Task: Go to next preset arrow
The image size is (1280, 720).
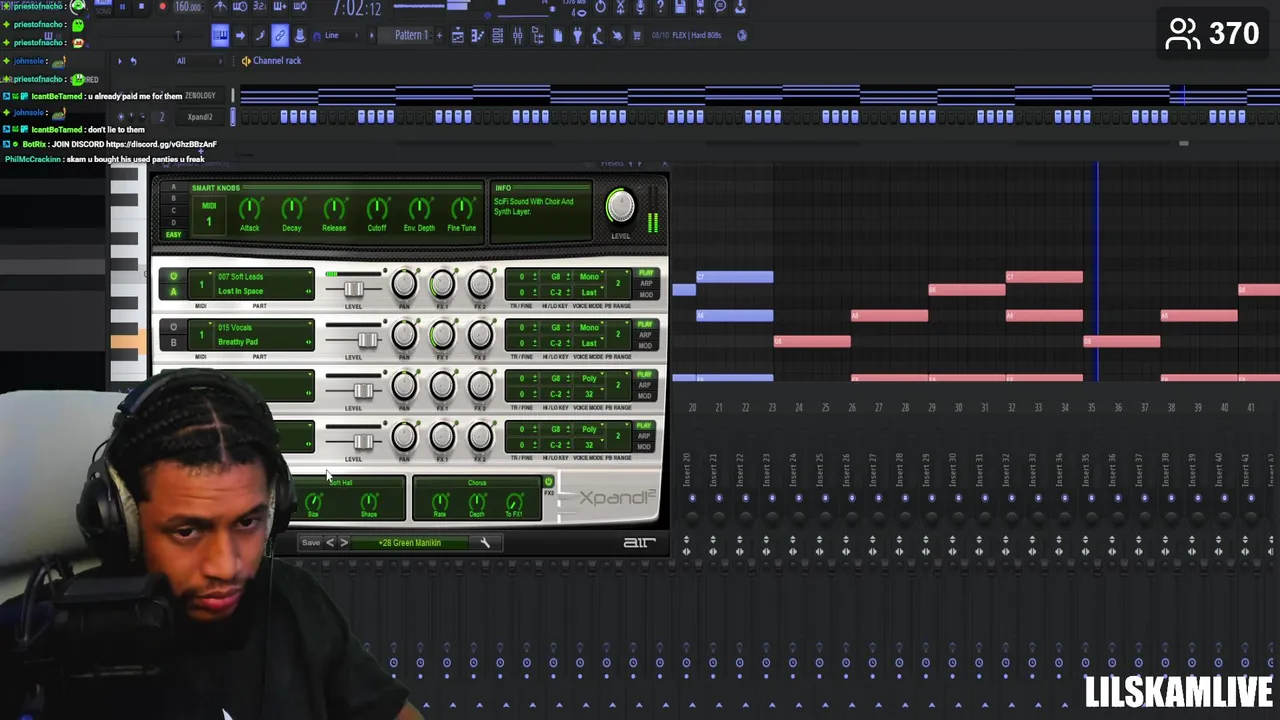Action: tap(344, 543)
